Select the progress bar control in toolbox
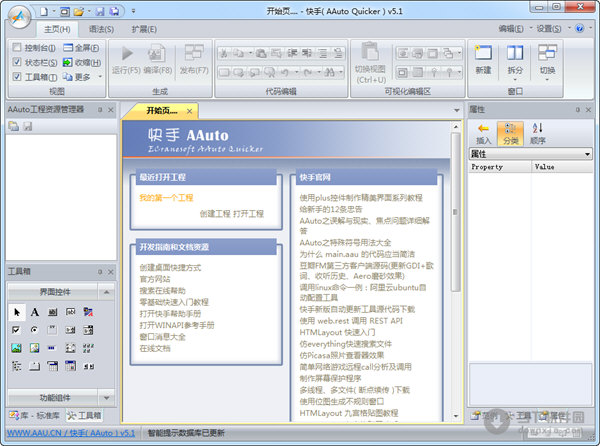The width and height of the screenshot is (600, 446). [x=52, y=348]
